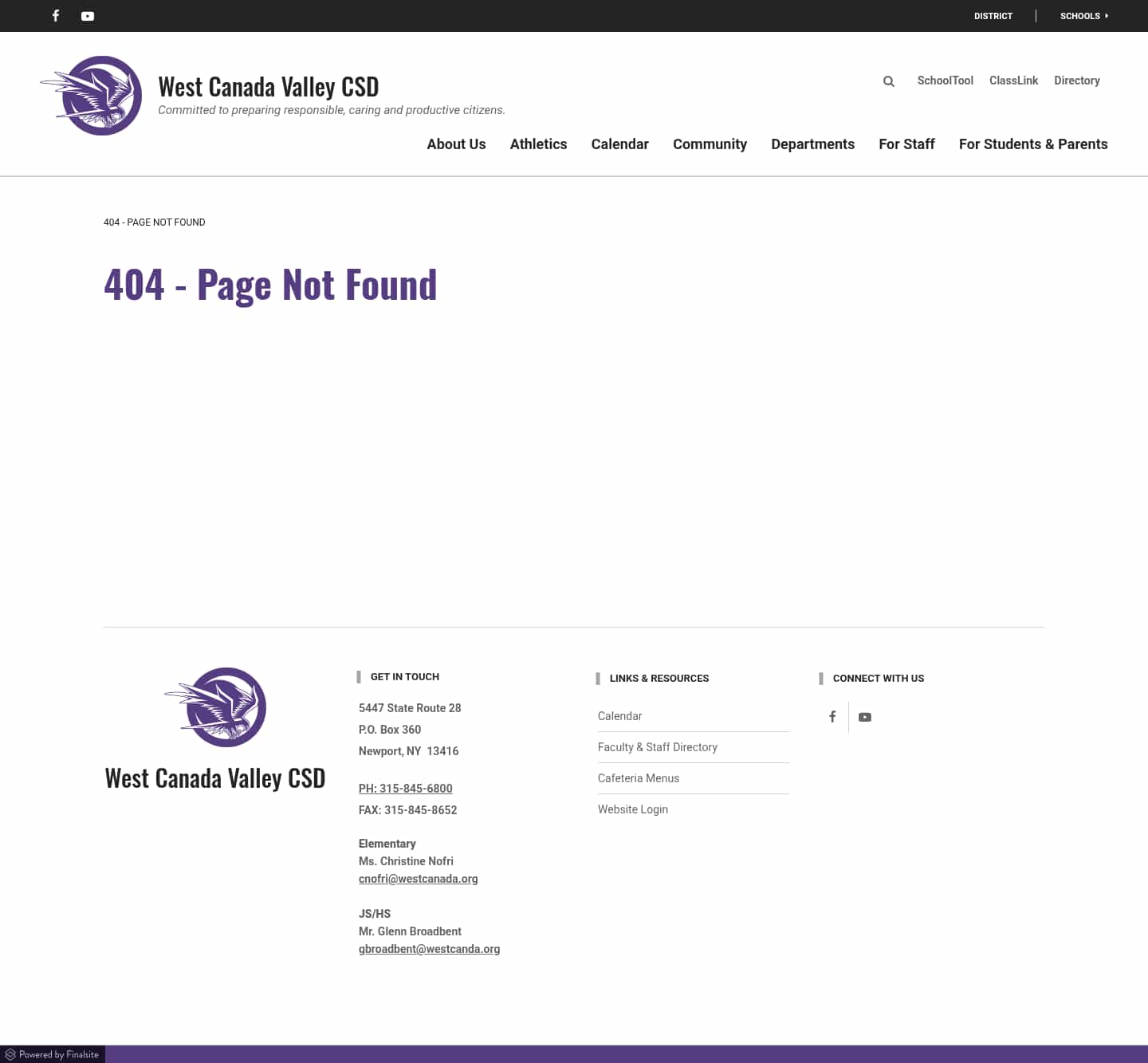Screen dimensions: 1148x1063
Task: Open the DISTRICT link
Action: point(993,16)
